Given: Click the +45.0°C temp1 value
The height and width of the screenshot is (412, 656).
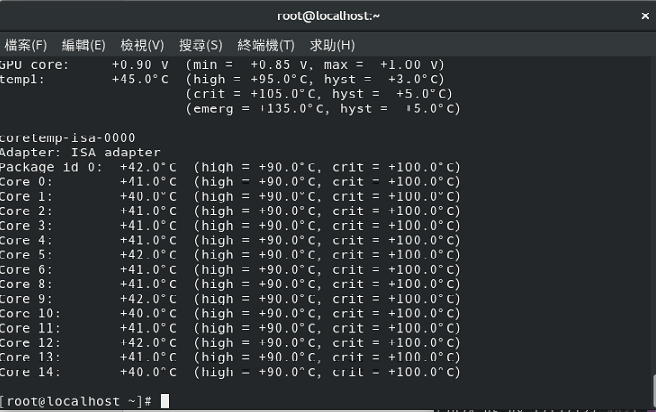Looking at the screenshot, I should tap(140, 79).
